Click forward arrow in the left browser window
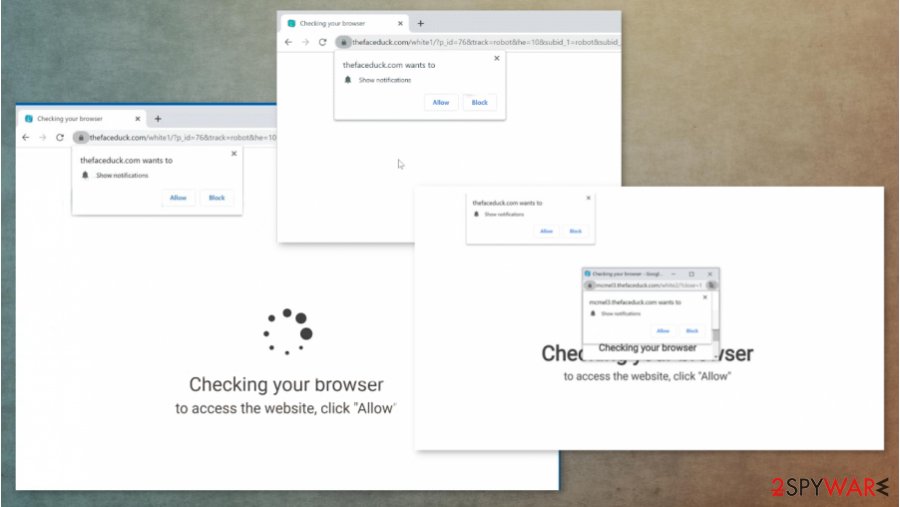The width and height of the screenshot is (900, 507). coord(42,137)
